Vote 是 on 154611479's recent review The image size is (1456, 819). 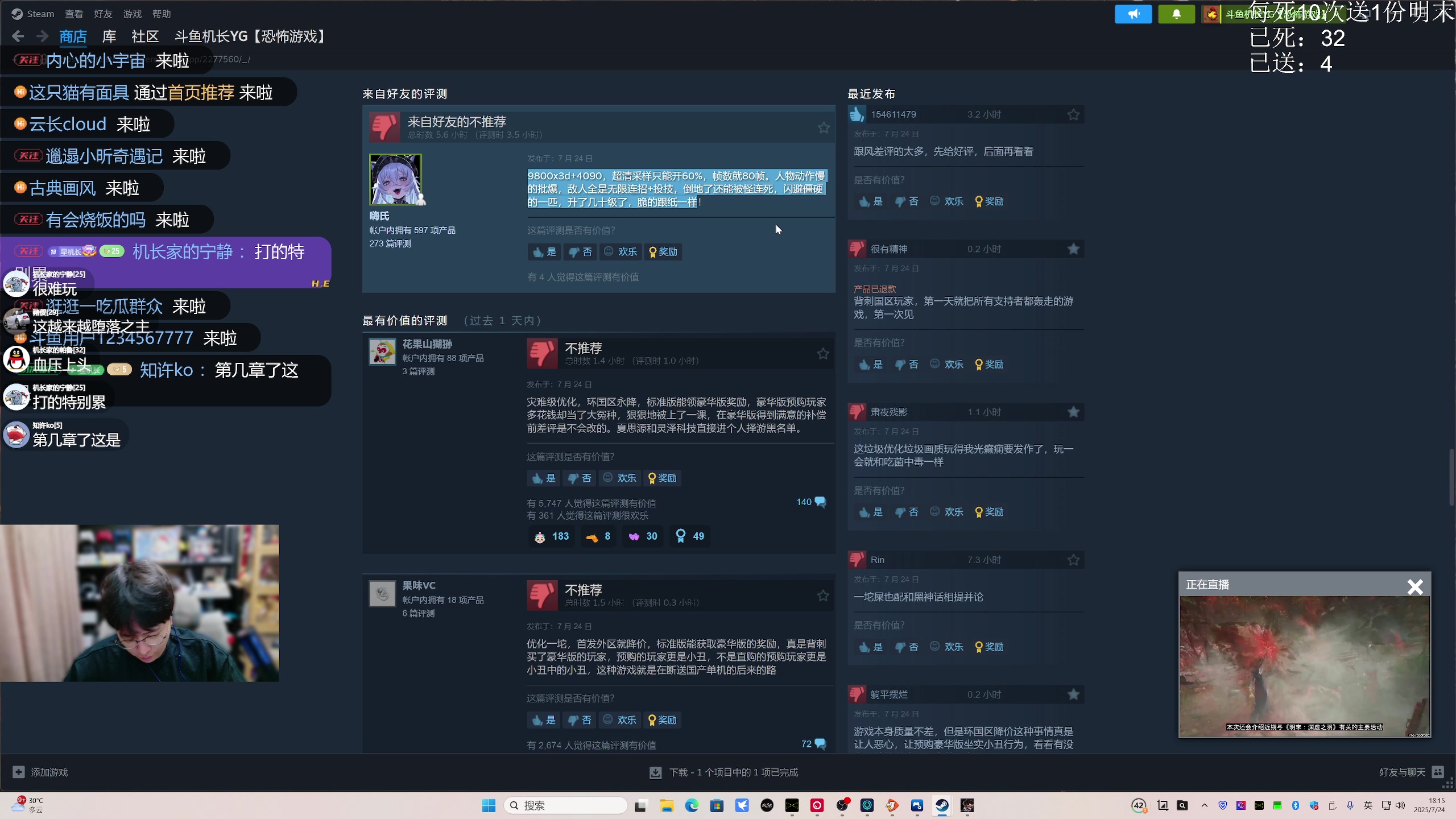pos(871,201)
